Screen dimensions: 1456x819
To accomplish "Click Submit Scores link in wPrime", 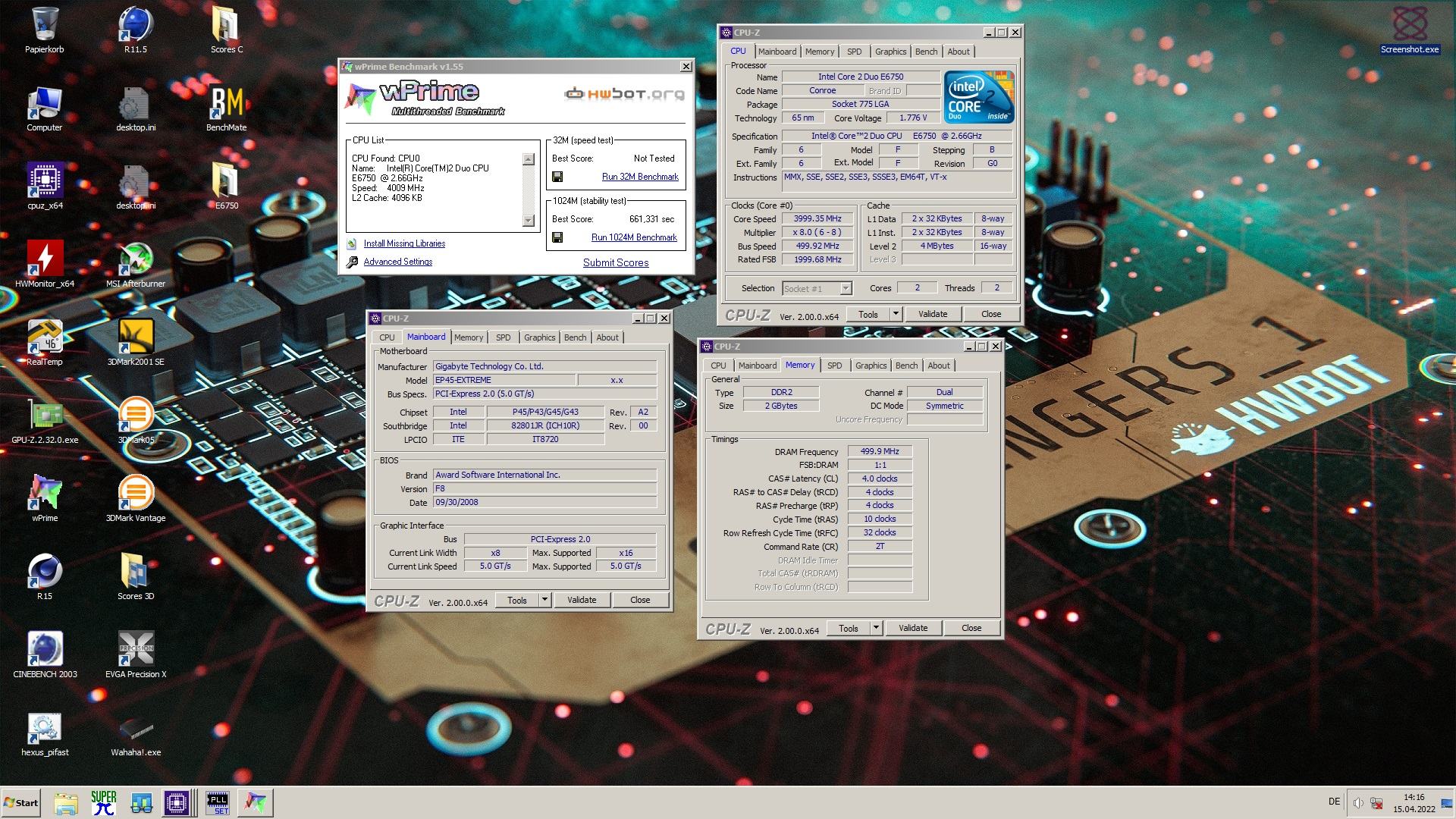I will pos(616,262).
